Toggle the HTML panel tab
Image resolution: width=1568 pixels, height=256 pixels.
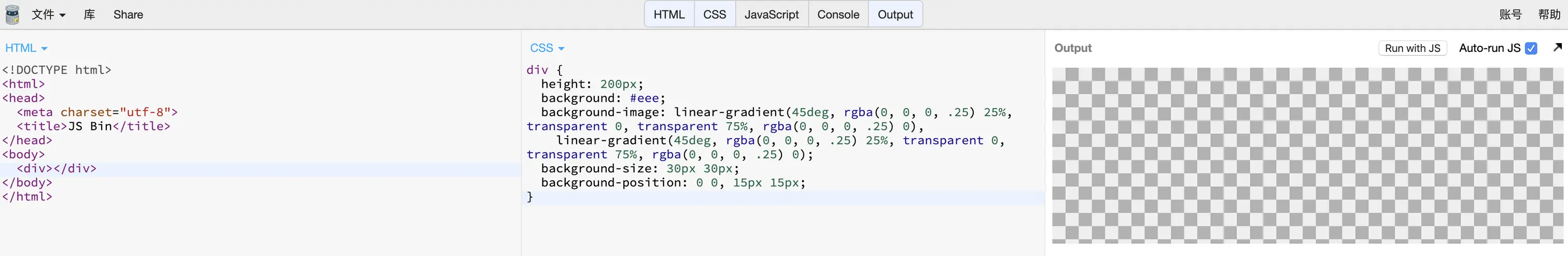point(668,15)
